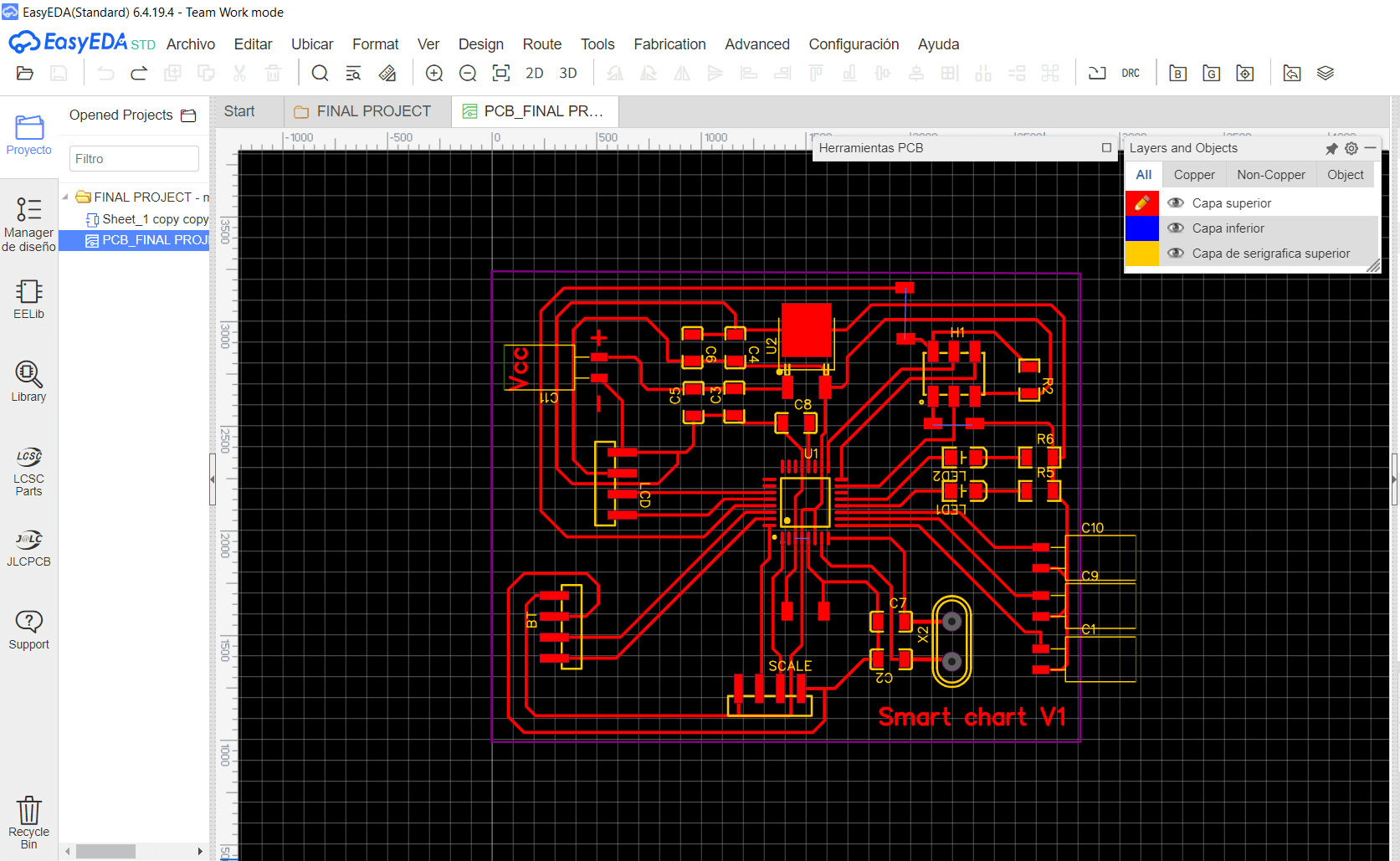Click the blue Capa inferior color swatch
This screenshot has height=861, width=1400.
pyautogui.click(x=1142, y=228)
